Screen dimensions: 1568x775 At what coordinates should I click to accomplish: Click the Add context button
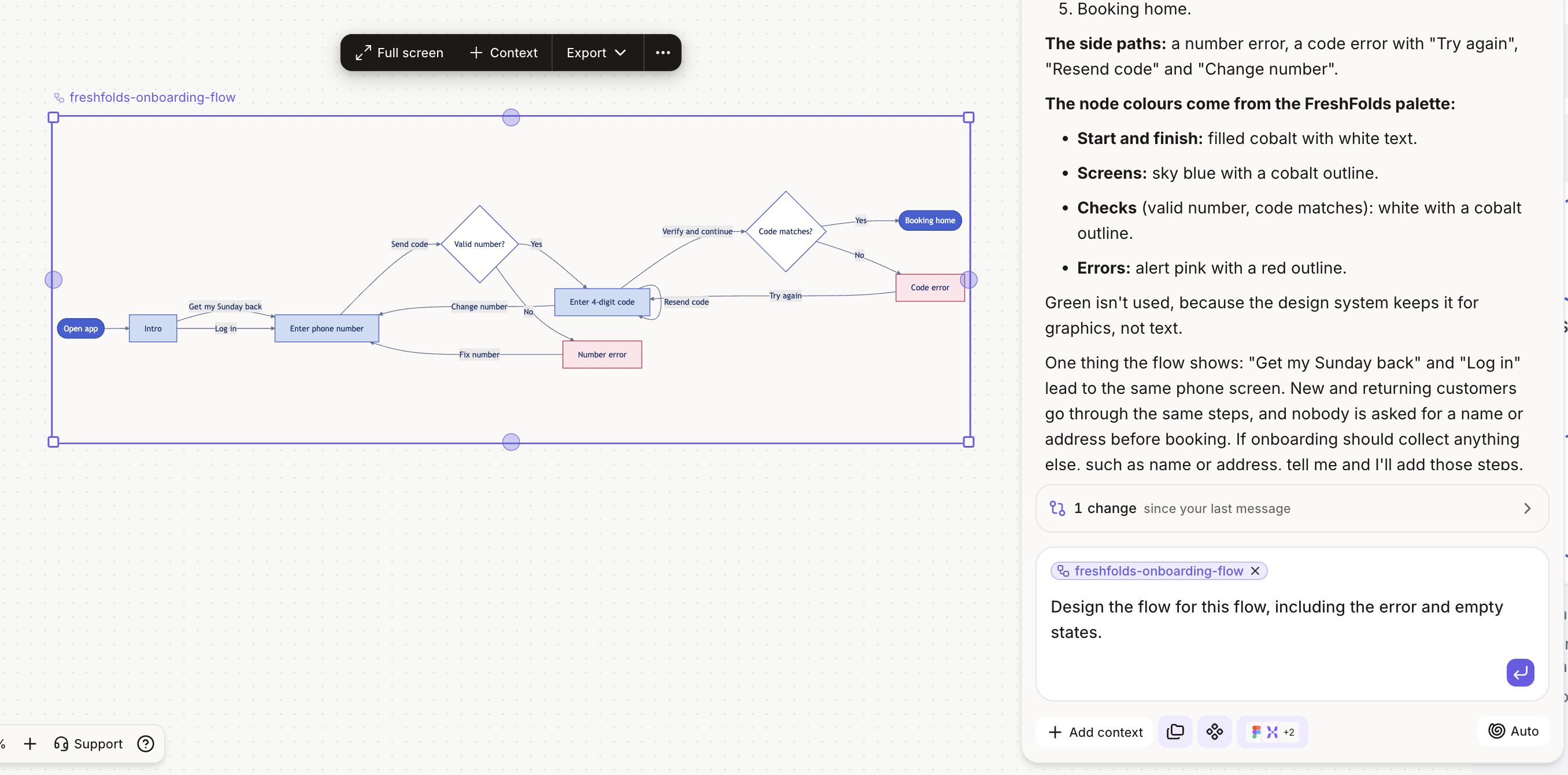point(1095,732)
